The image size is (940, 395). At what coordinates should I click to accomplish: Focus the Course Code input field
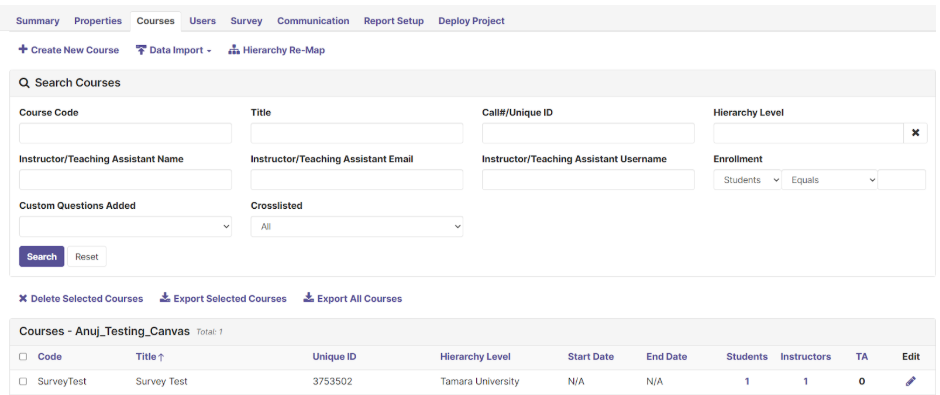click(x=125, y=133)
